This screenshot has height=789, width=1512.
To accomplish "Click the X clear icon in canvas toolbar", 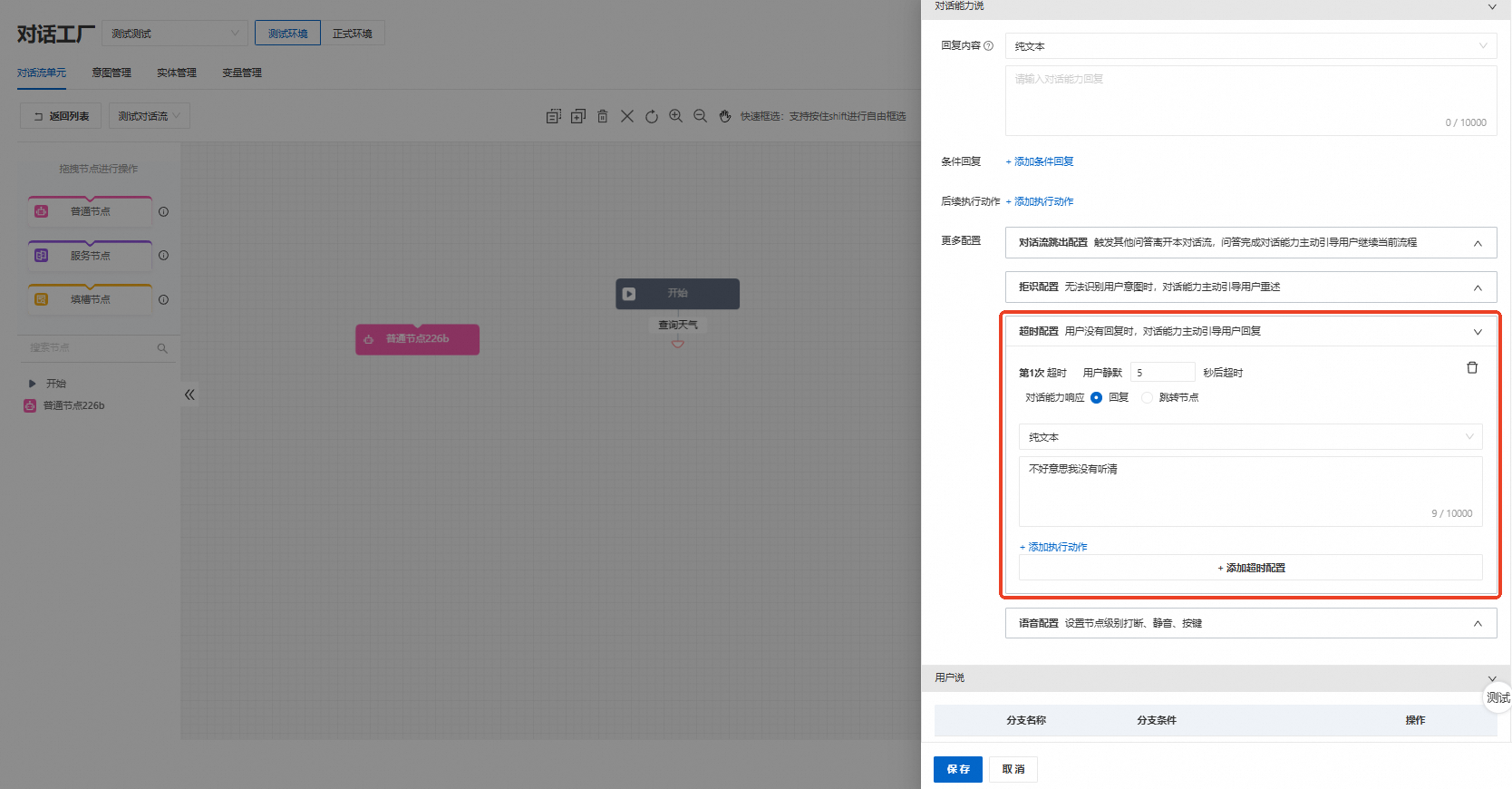I will 626,116.
